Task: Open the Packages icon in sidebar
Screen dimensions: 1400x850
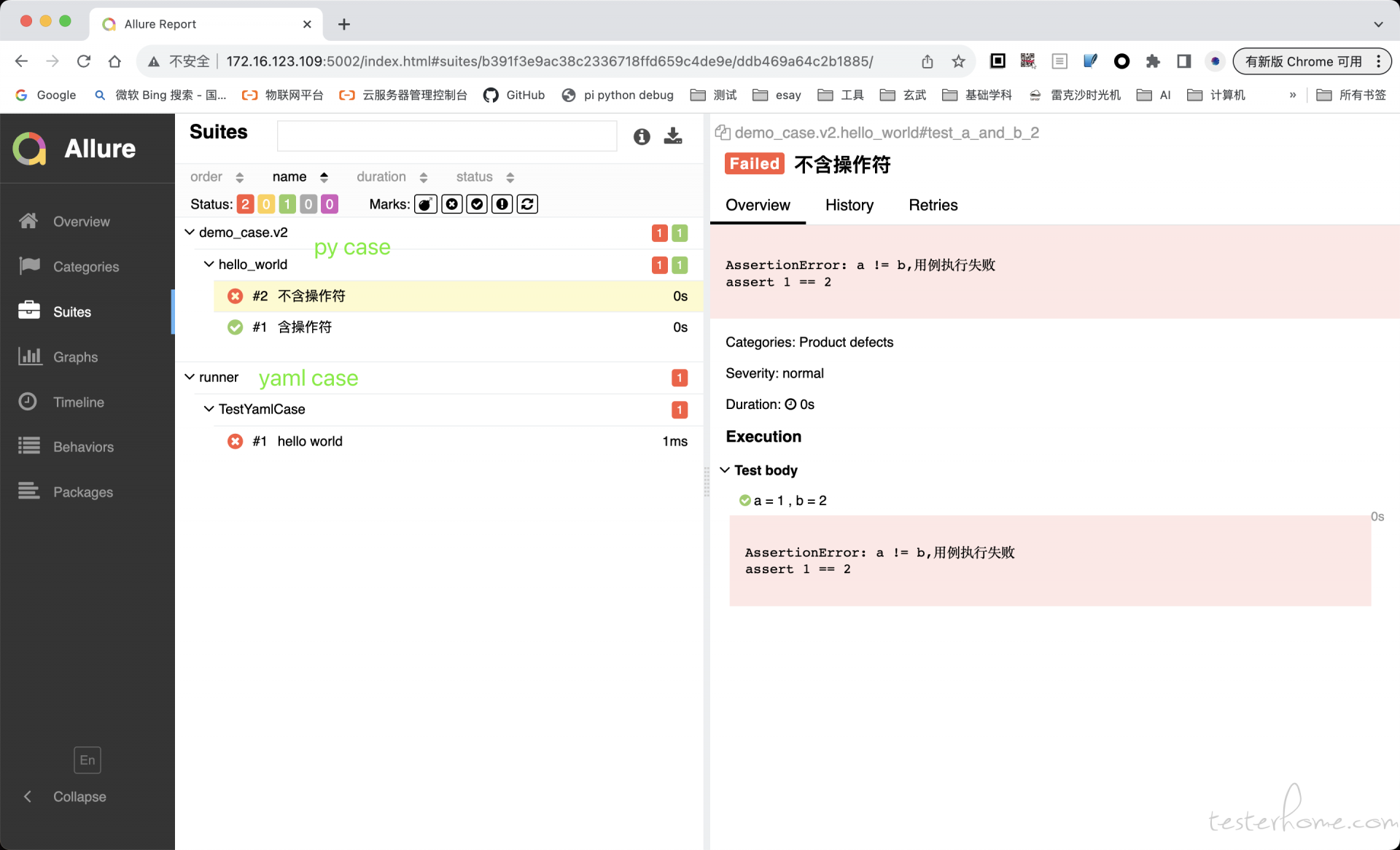Action: click(x=29, y=491)
